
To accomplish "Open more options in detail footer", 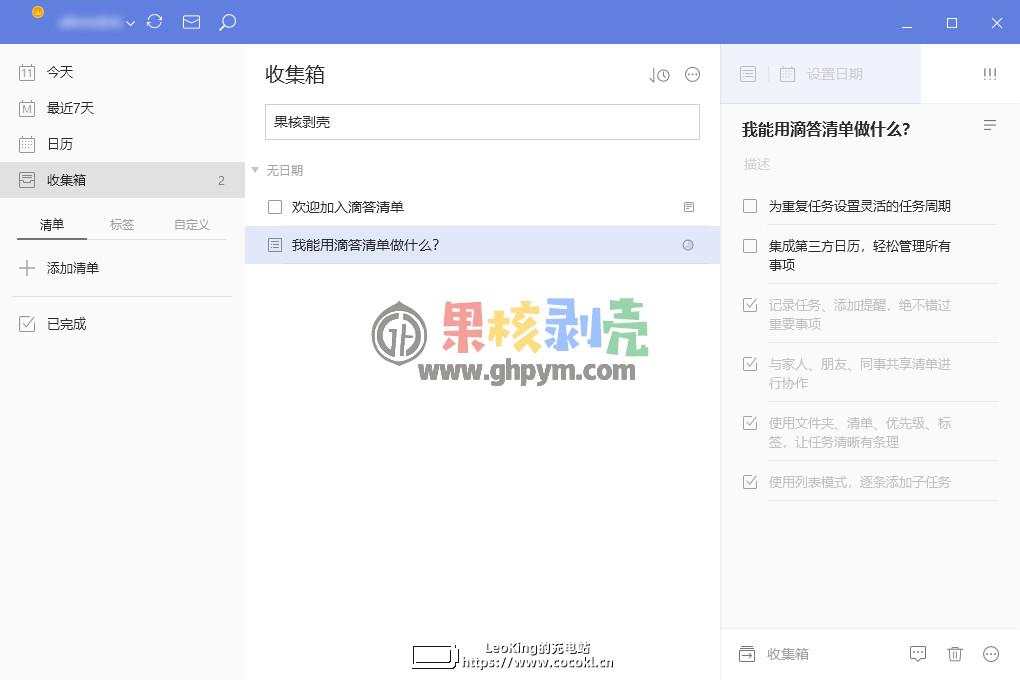I will [x=991, y=653].
